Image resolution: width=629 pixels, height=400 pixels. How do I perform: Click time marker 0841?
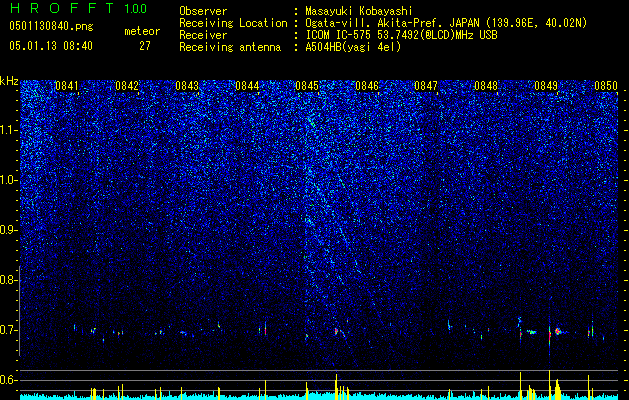pyautogui.click(x=67, y=86)
